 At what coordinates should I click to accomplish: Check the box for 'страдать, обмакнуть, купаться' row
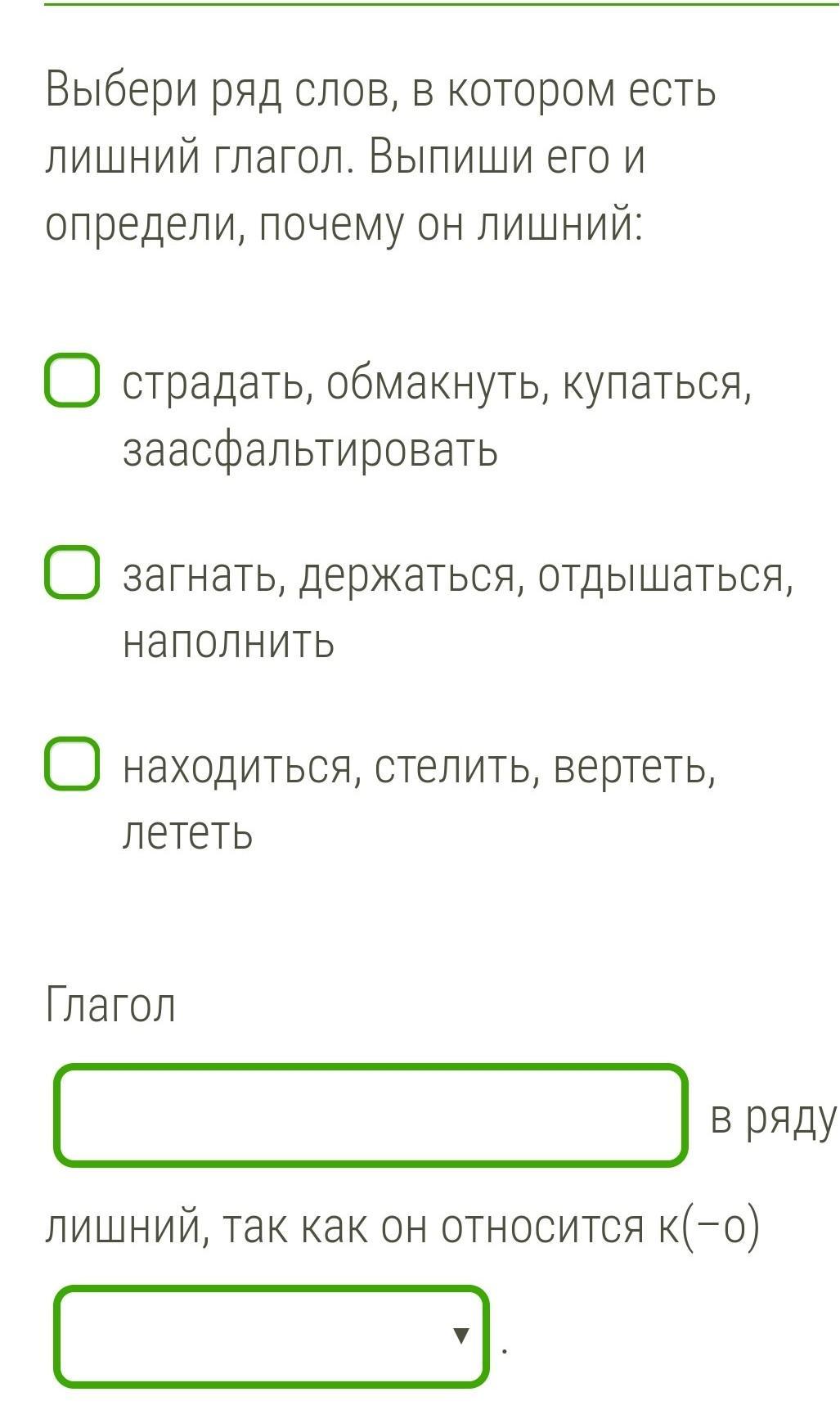[72, 381]
